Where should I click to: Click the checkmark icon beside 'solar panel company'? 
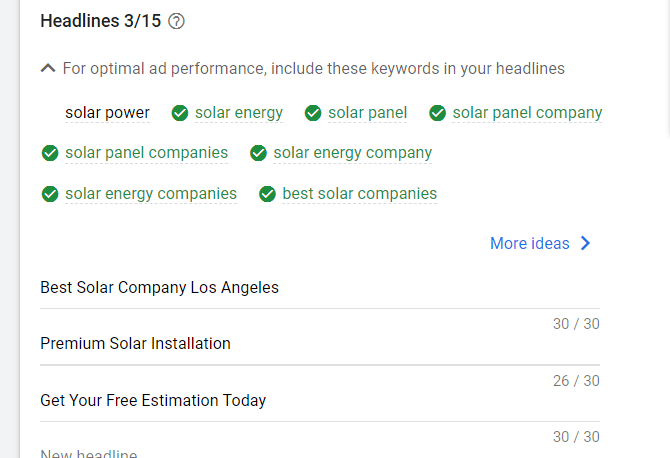click(437, 113)
